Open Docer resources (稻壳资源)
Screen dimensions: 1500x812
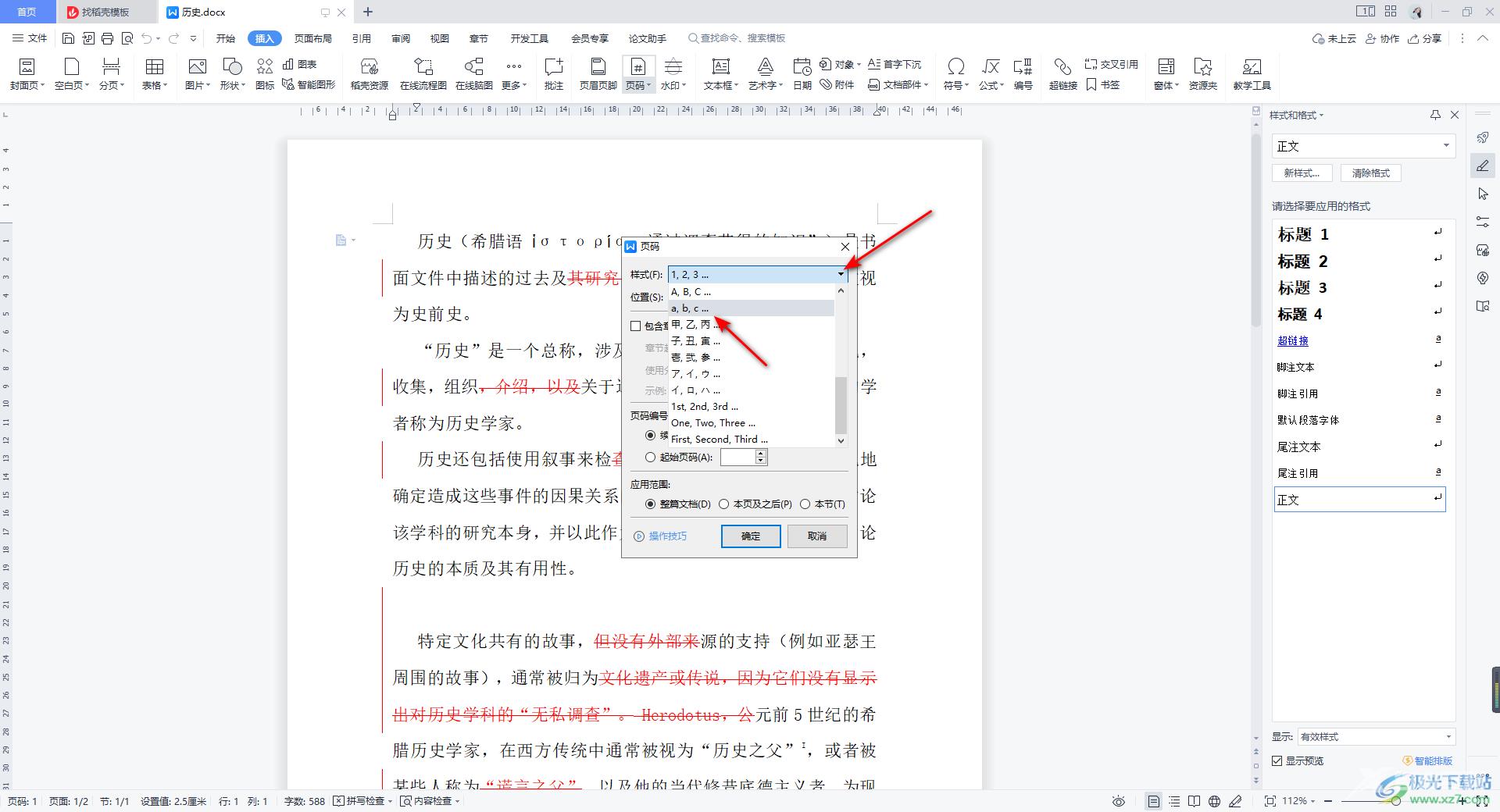tap(370, 74)
